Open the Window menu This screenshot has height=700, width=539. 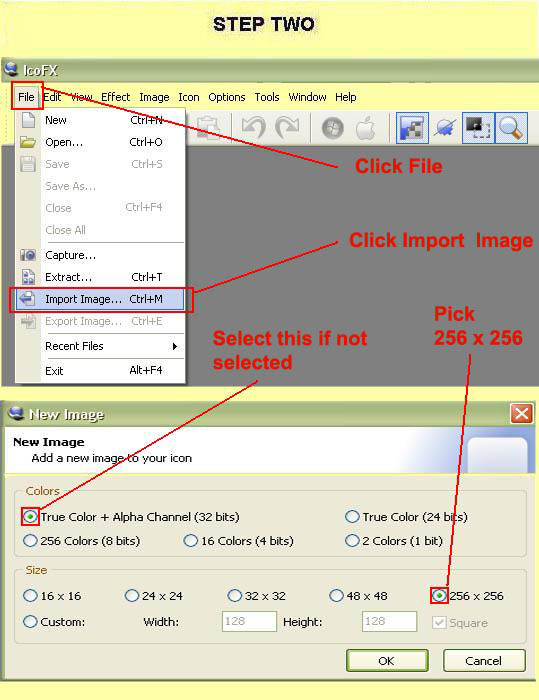[307, 97]
